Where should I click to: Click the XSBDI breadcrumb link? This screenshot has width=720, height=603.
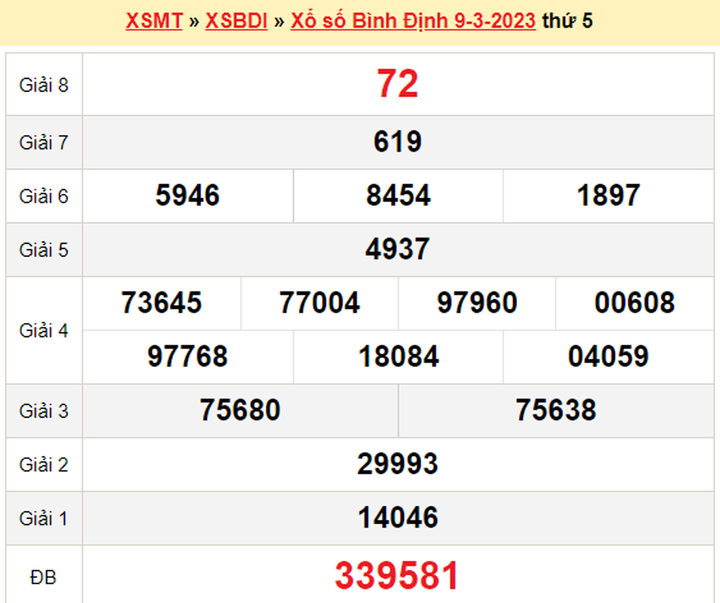click(x=236, y=21)
